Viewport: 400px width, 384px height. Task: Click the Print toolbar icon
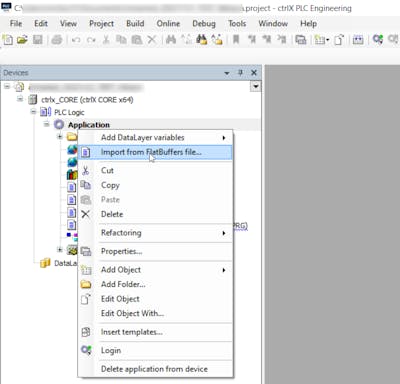[57, 40]
